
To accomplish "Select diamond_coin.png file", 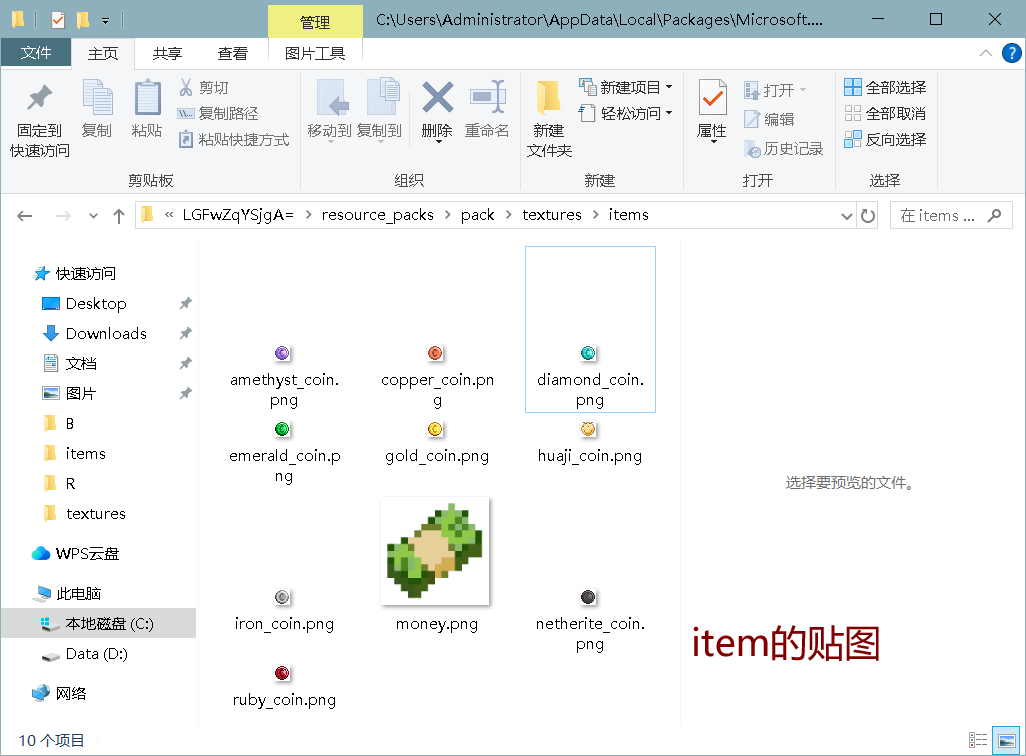I will coord(590,330).
